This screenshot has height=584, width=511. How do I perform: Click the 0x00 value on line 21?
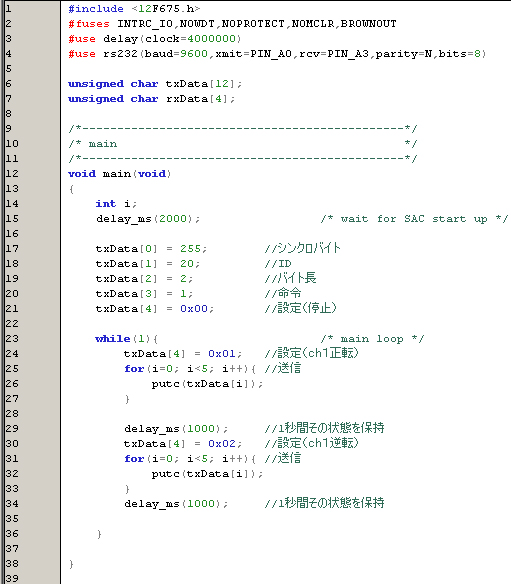click(194, 309)
